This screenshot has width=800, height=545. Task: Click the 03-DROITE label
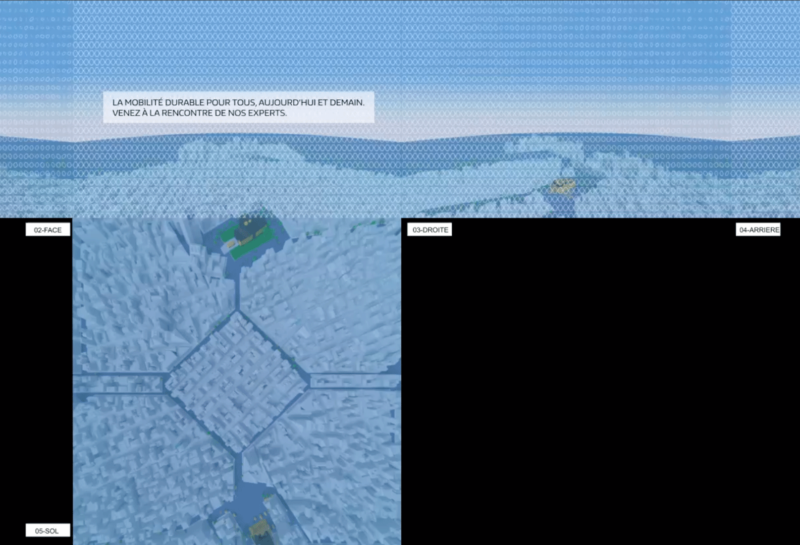430,230
